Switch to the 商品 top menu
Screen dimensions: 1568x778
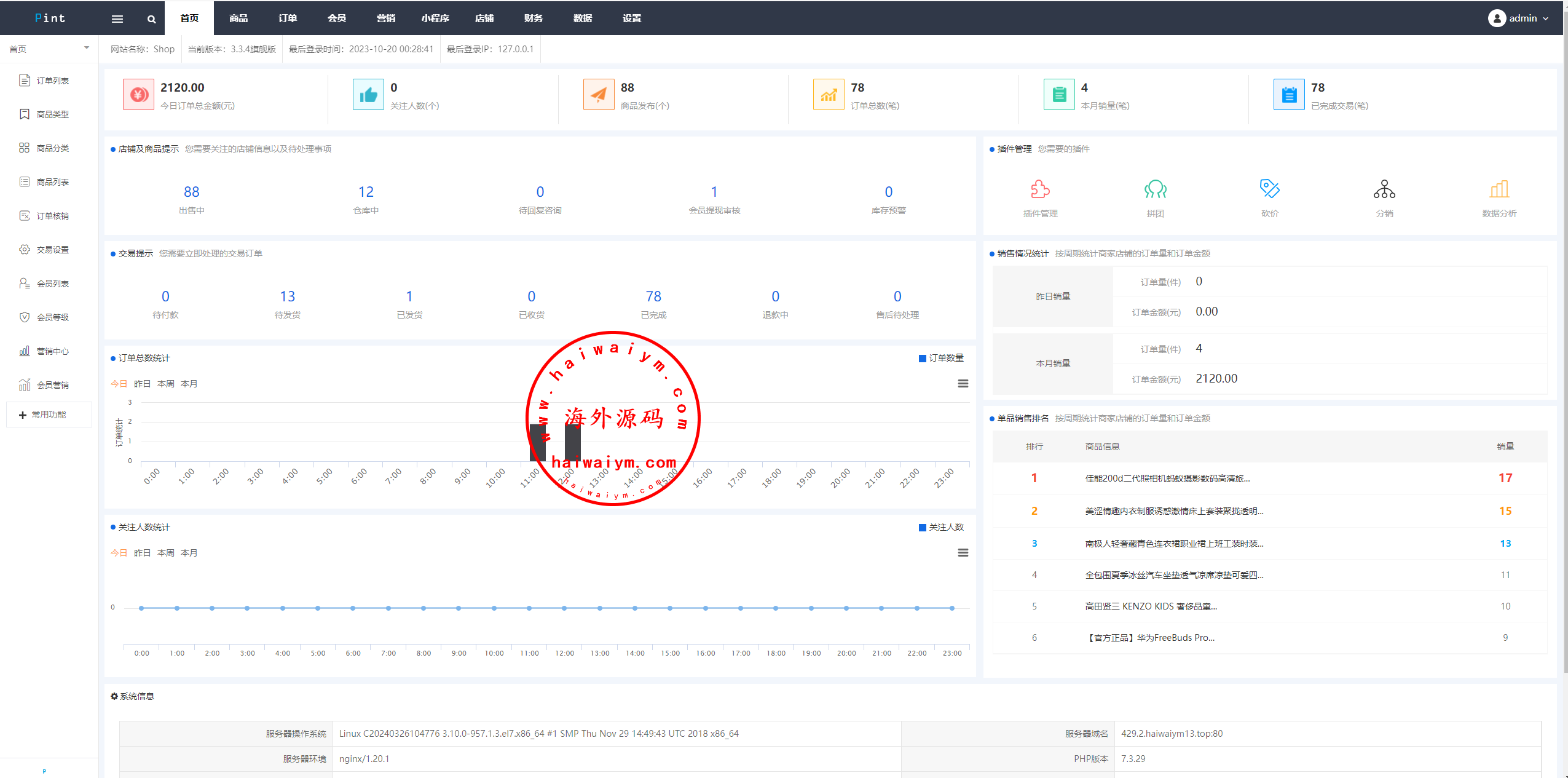(238, 18)
